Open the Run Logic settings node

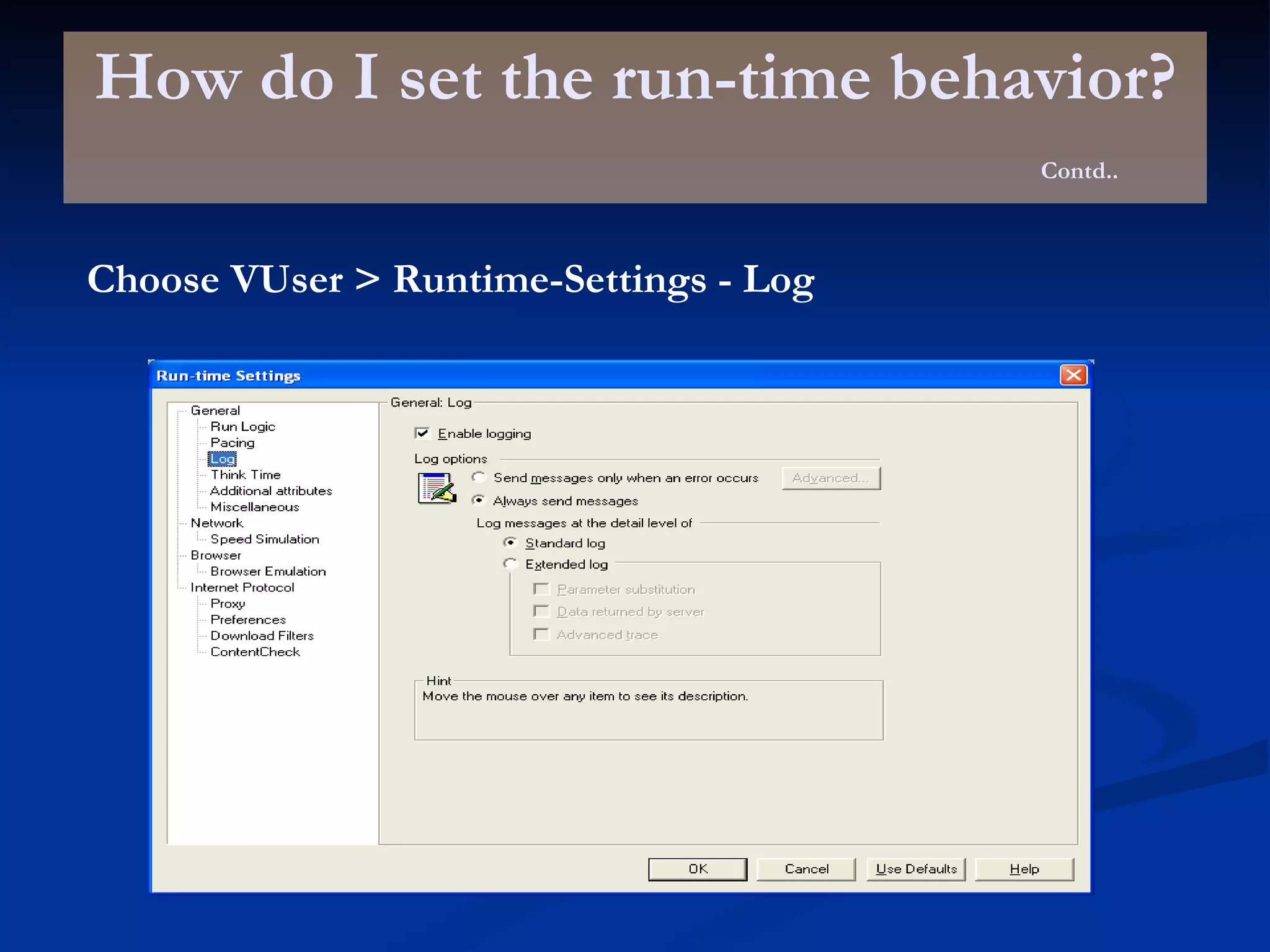pyautogui.click(x=242, y=426)
